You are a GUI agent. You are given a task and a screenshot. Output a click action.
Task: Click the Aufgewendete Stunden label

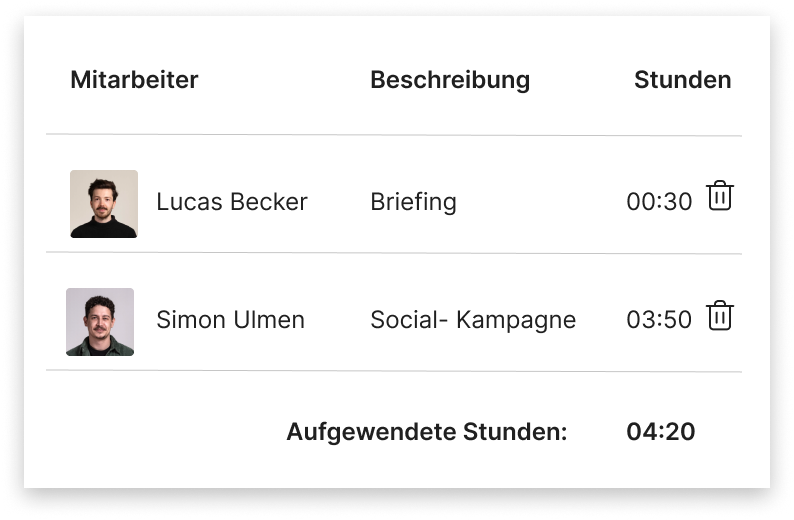click(427, 432)
